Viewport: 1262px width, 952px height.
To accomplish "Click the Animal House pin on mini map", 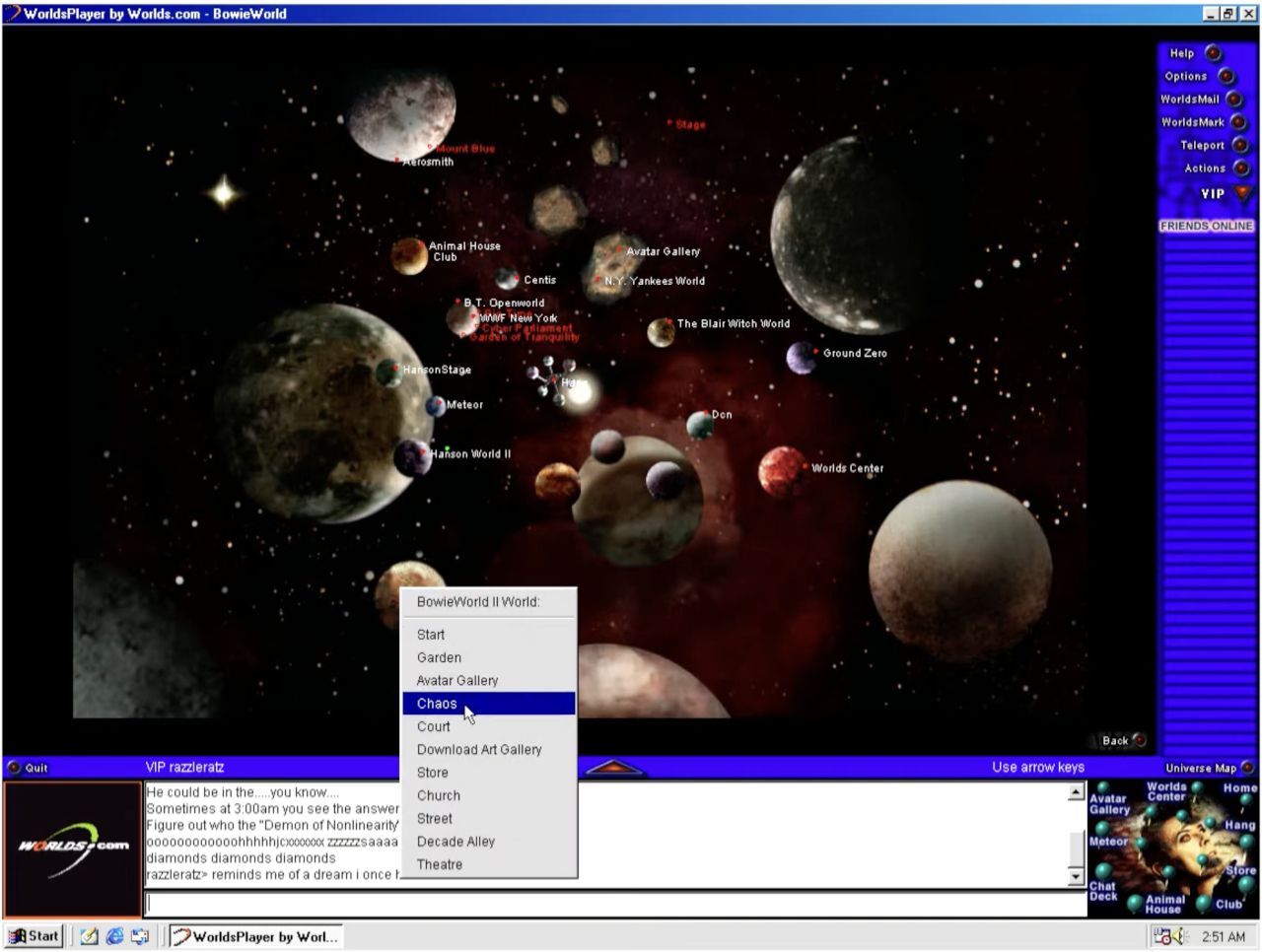I will (x=1135, y=902).
